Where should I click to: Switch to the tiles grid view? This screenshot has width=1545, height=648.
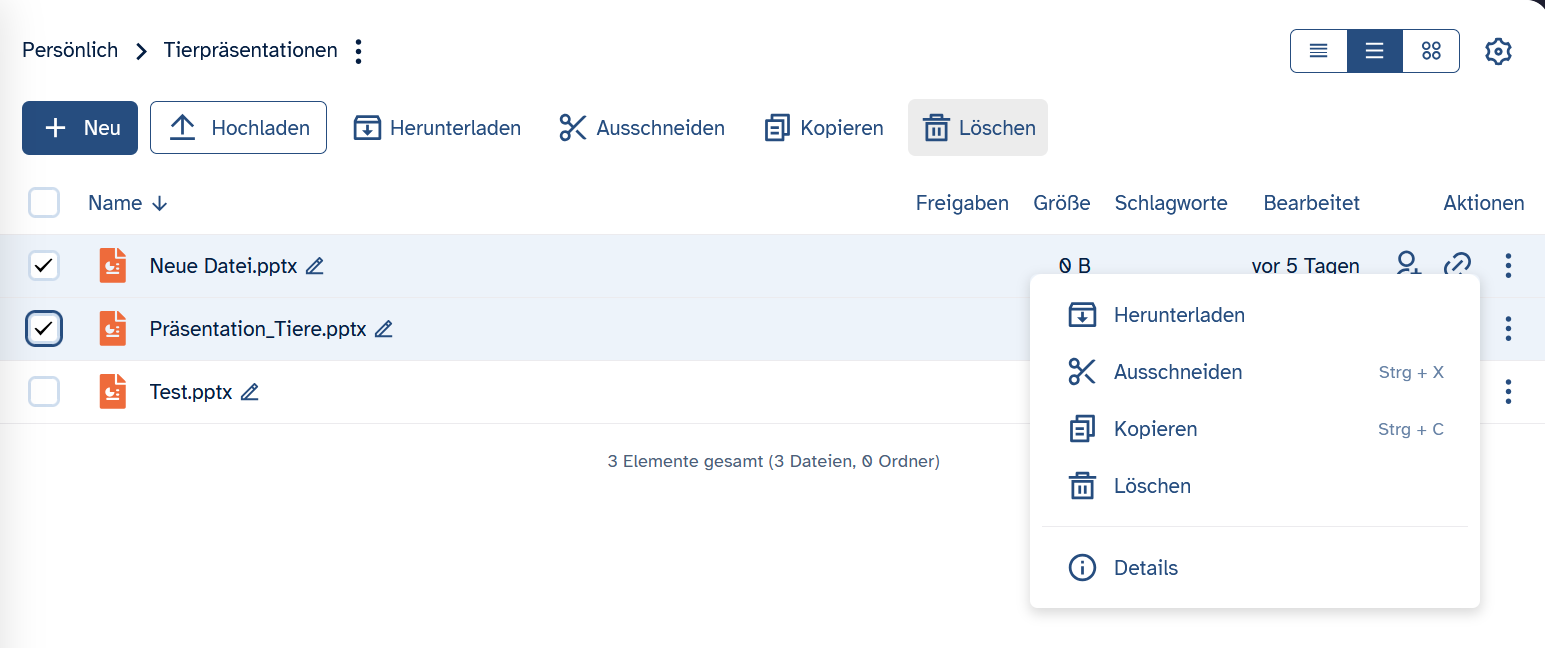1431,51
